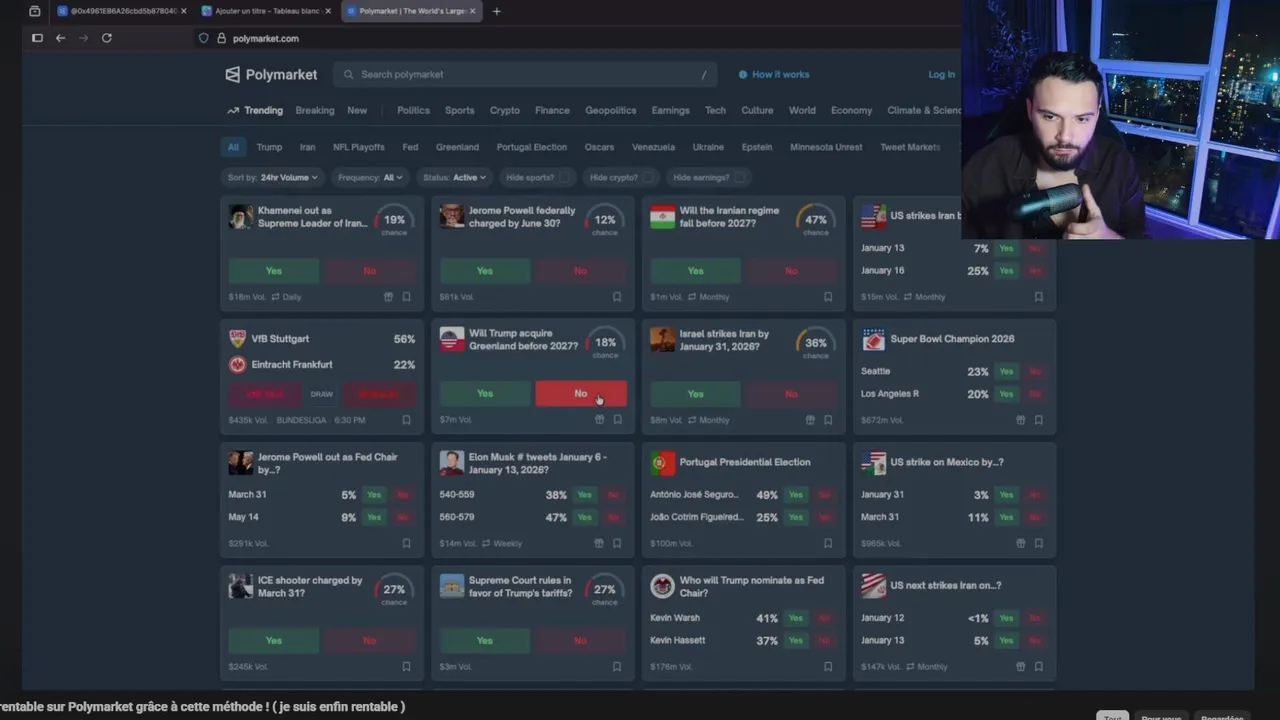Click the padlock site info icon
This screenshot has width=1280, height=720.
pos(221,38)
